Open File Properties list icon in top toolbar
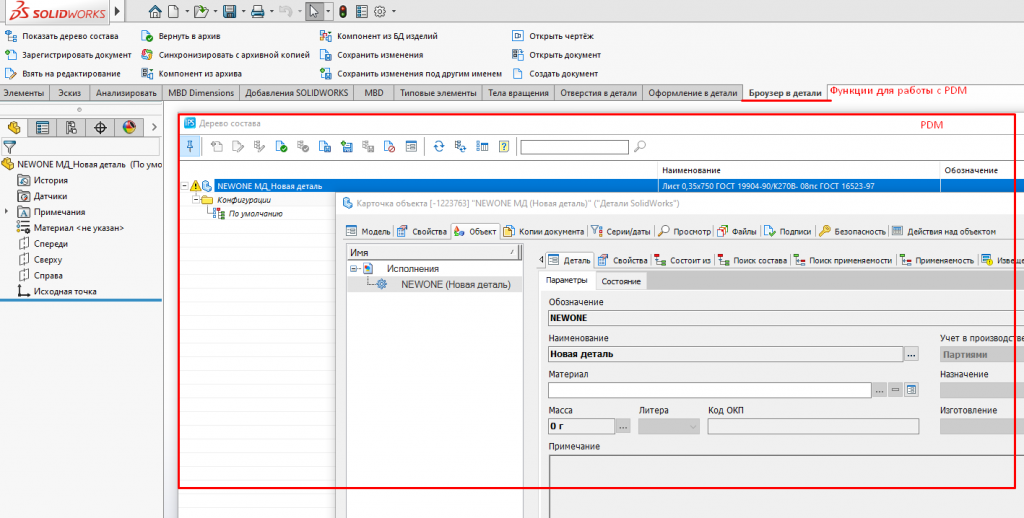The height and width of the screenshot is (518, 1024). tap(362, 12)
